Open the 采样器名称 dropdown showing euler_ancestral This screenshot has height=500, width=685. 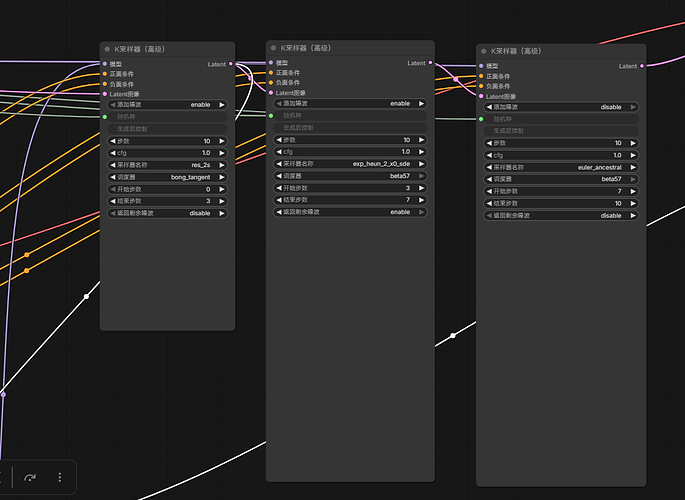click(x=561, y=167)
